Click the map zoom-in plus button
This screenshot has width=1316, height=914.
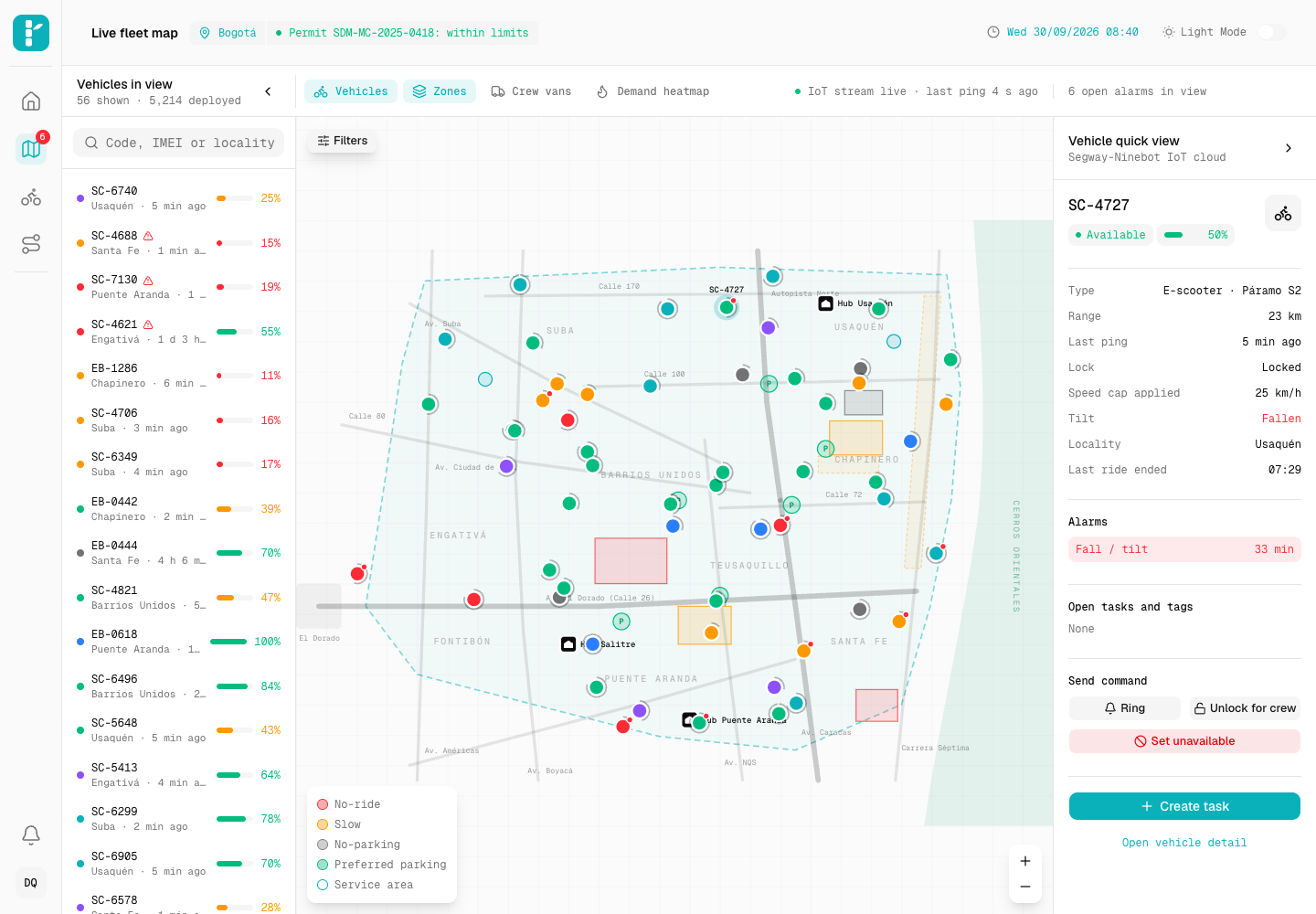pyautogui.click(x=1025, y=861)
